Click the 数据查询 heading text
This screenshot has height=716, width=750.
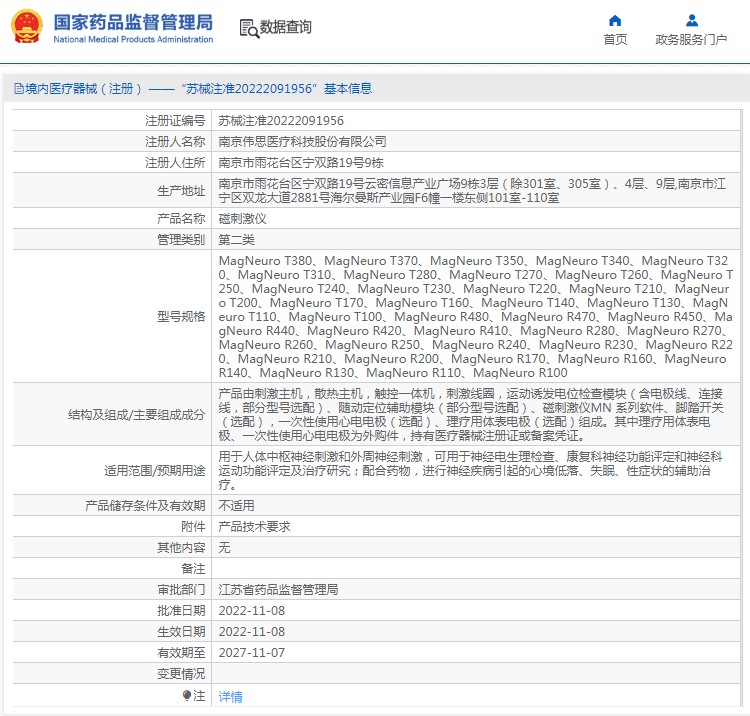[286, 27]
